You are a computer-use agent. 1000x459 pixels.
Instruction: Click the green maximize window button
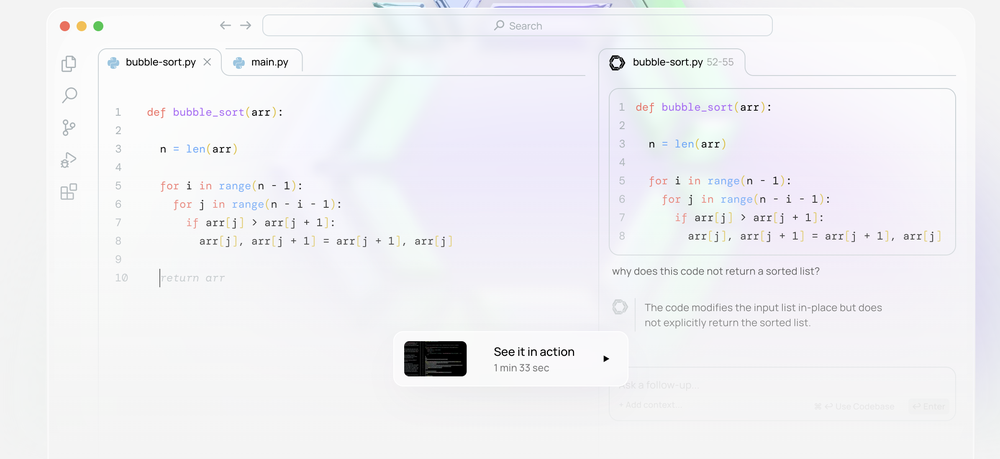point(98,26)
